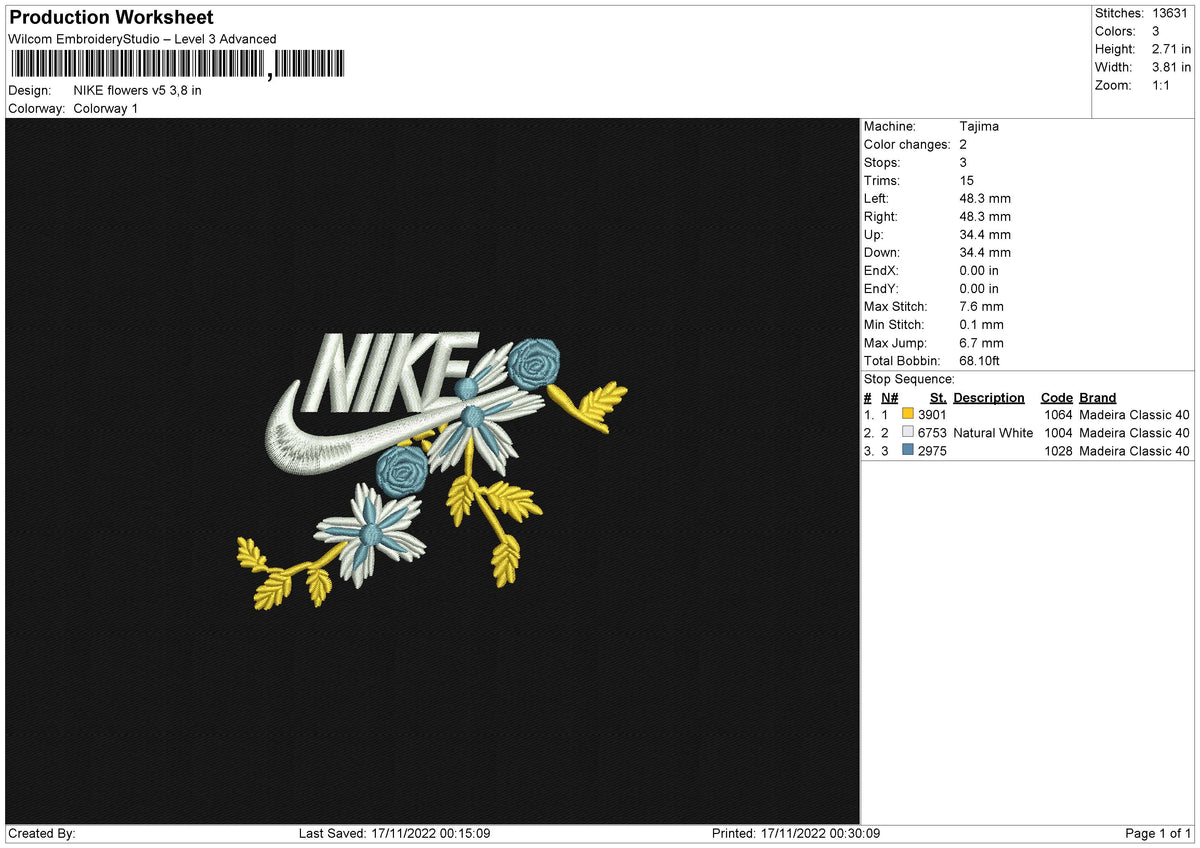This screenshot has width=1200, height=848.
Task: Click the NIKE flowers embroidery design preview
Action: point(432,471)
